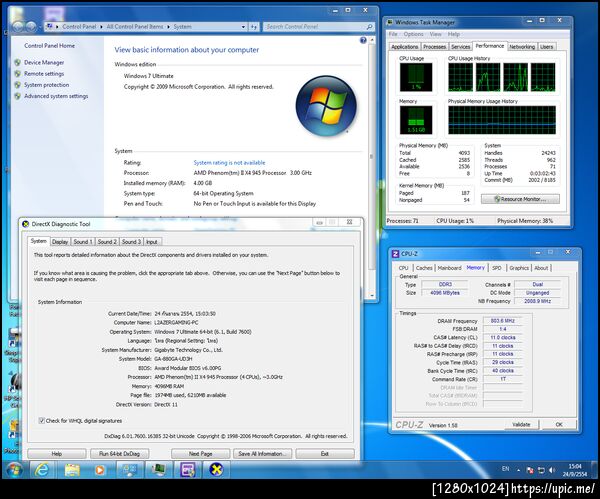Viewport: 600px width, 499px height.
Task: Click Save All Information button
Action: 262,454
